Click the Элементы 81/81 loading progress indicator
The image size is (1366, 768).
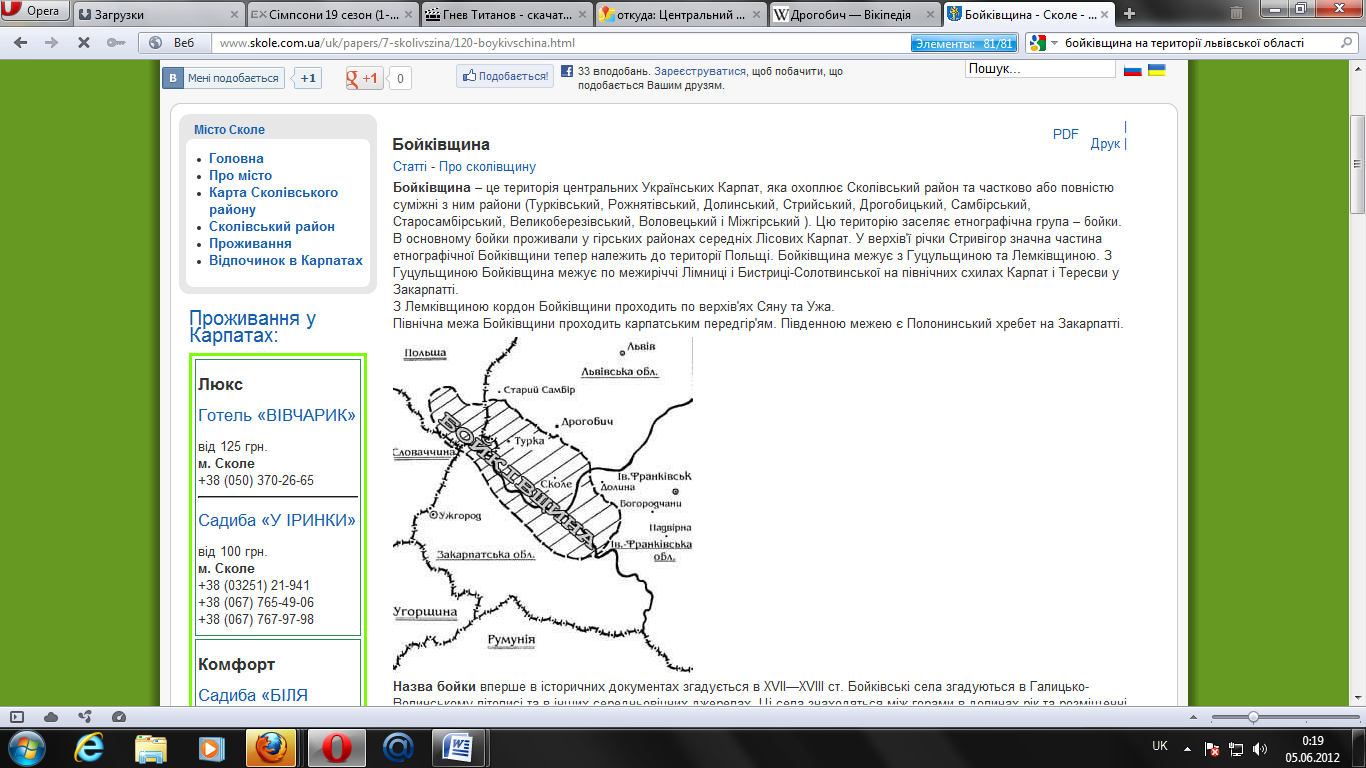pyautogui.click(x=964, y=44)
